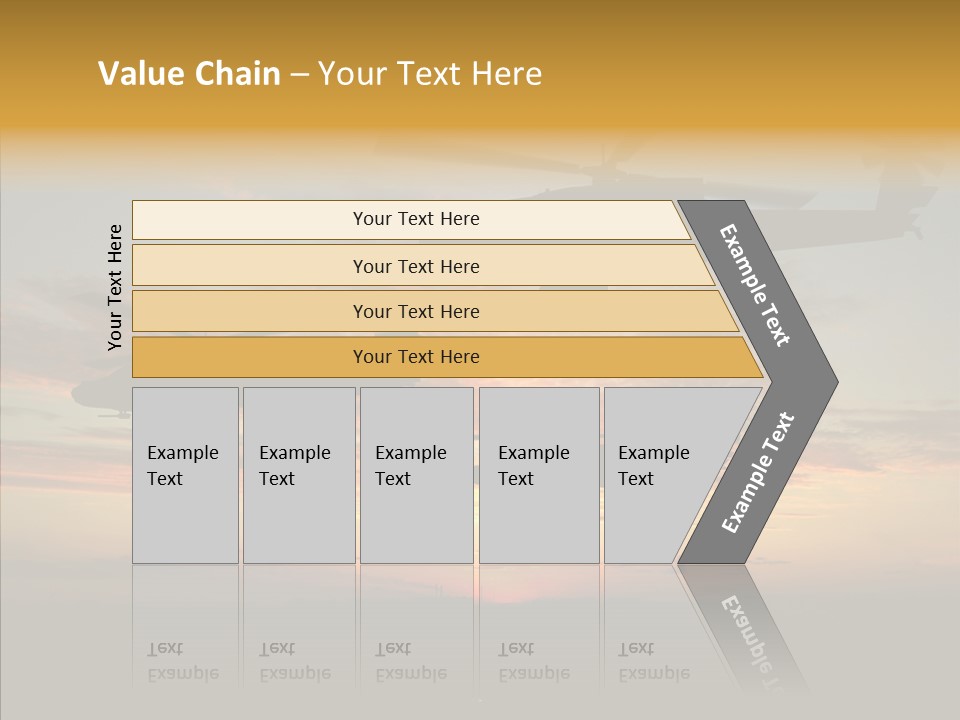Image resolution: width=960 pixels, height=720 pixels.
Task: Click the topmost lightest cream text bar
Action: point(416,219)
